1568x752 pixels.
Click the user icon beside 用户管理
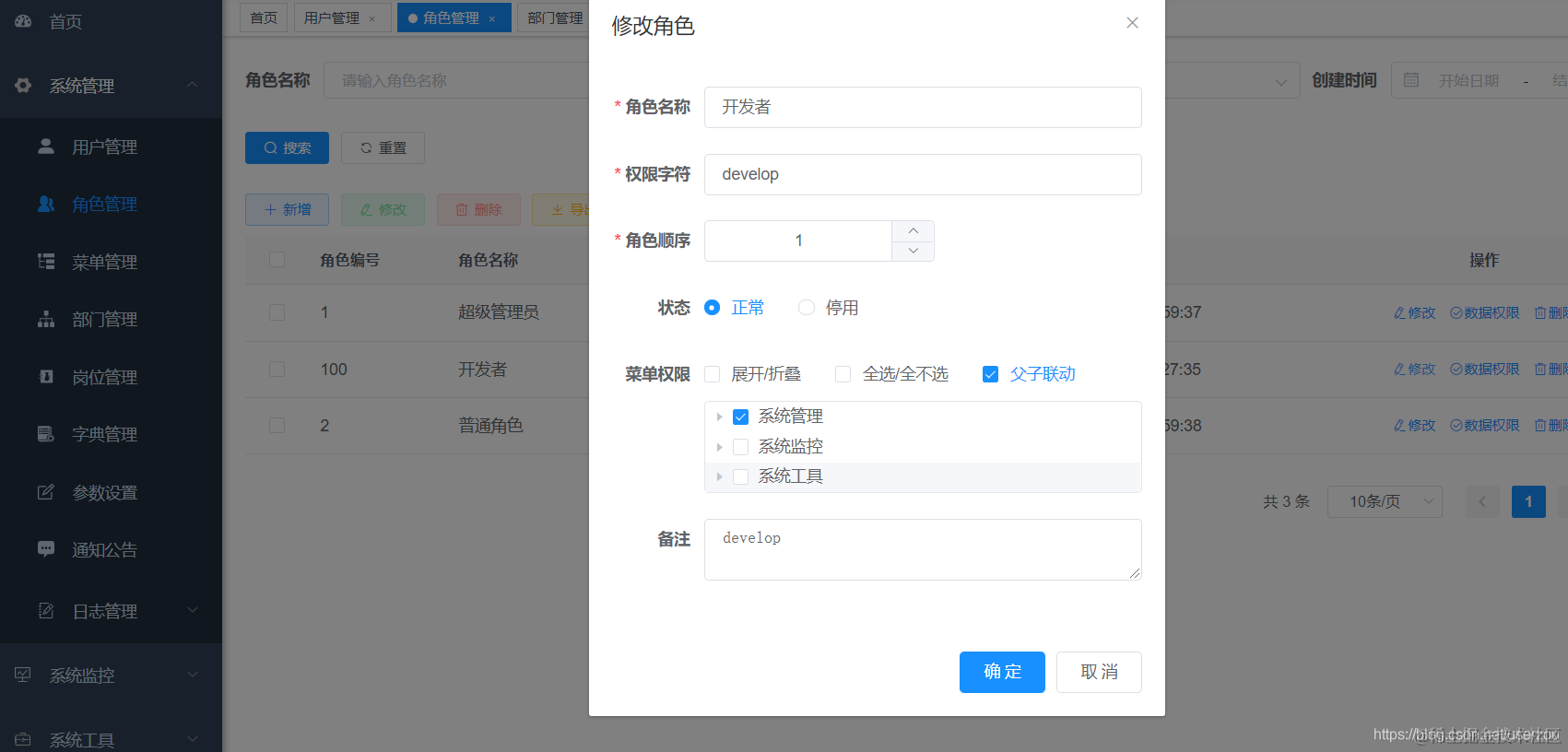(x=46, y=147)
